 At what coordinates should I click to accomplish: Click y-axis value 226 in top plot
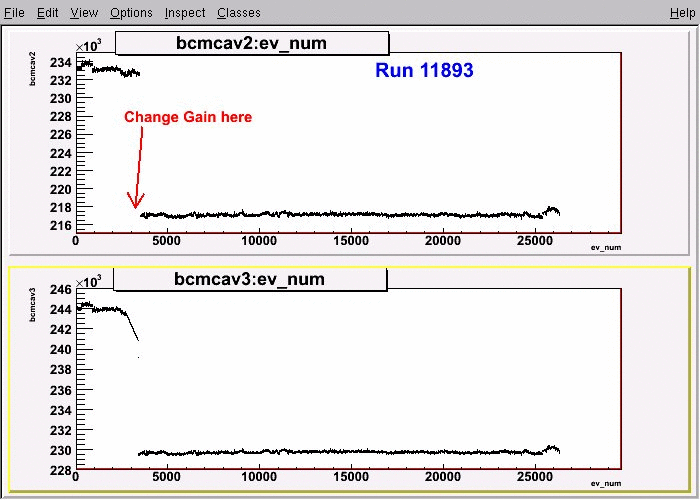(61, 135)
